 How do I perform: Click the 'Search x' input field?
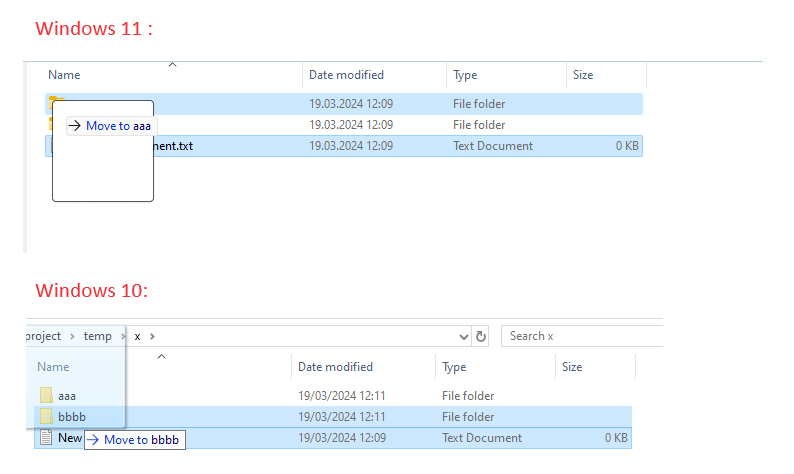click(582, 336)
